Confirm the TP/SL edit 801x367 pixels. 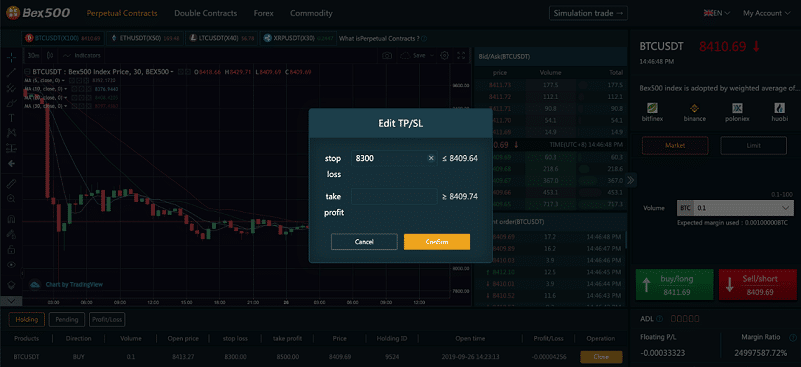click(437, 242)
